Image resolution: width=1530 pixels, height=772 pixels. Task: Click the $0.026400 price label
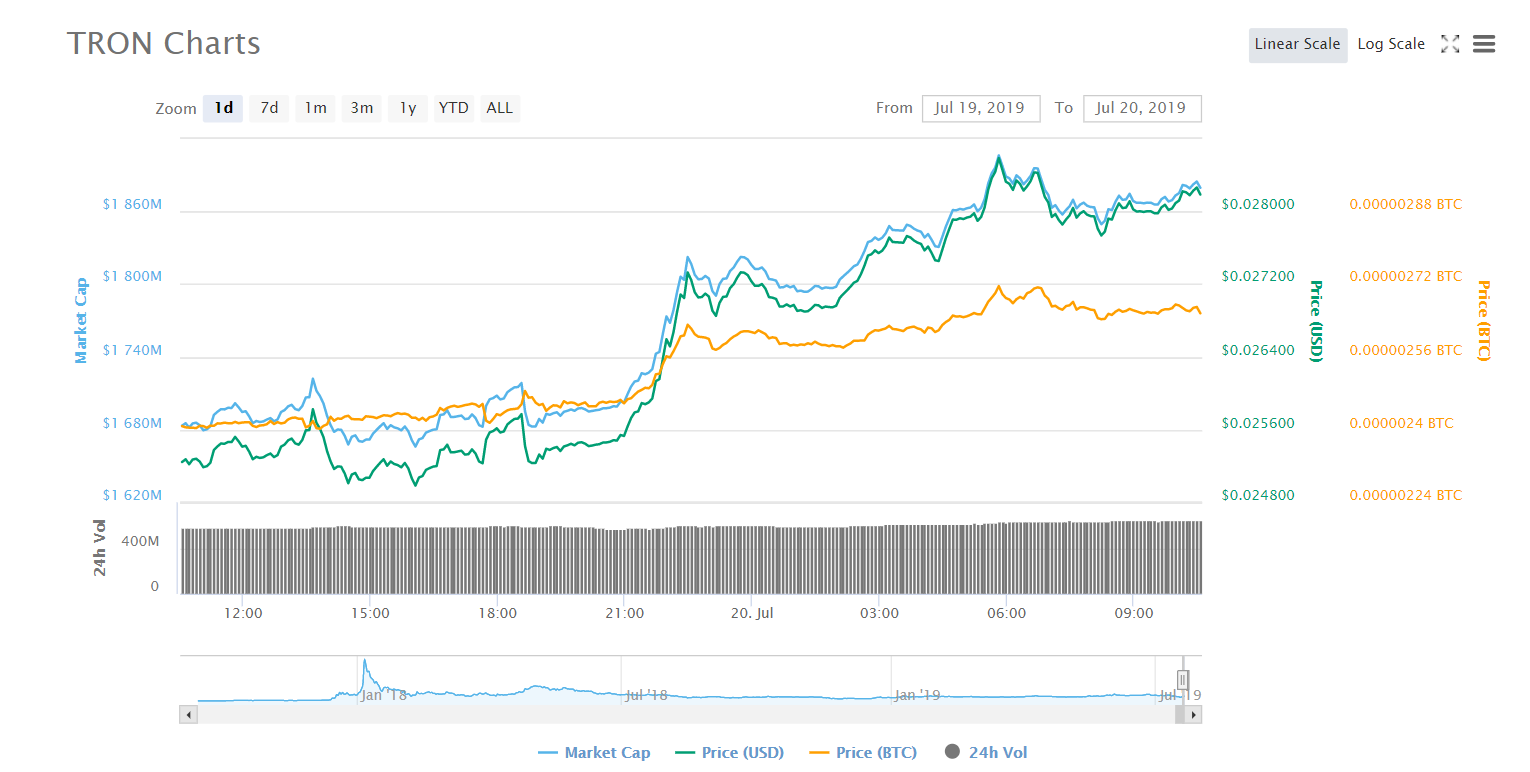1258,351
